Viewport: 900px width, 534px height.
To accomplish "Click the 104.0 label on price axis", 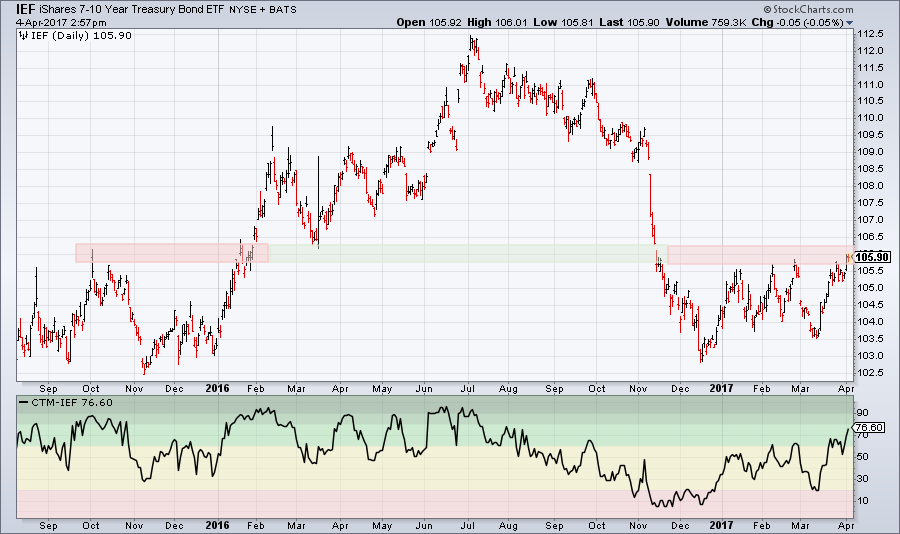I will 870,322.
